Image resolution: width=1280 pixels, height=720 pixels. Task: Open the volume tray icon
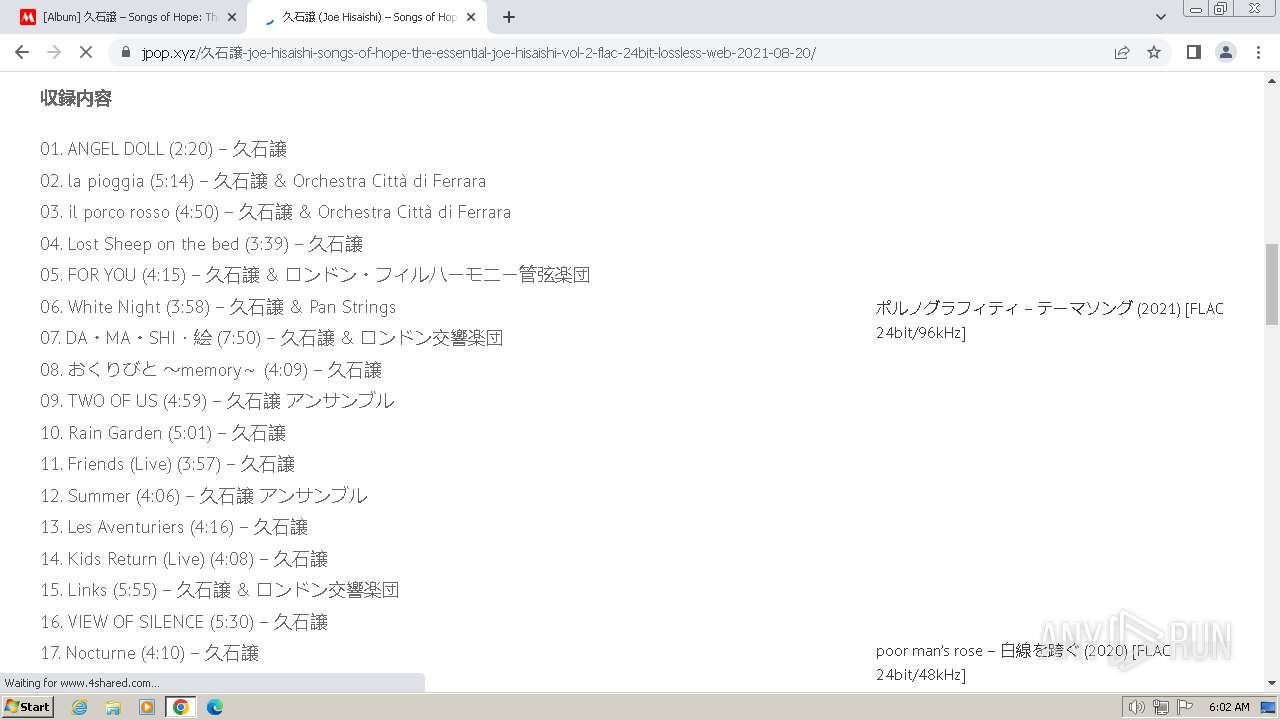click(x=1136, y=707)
